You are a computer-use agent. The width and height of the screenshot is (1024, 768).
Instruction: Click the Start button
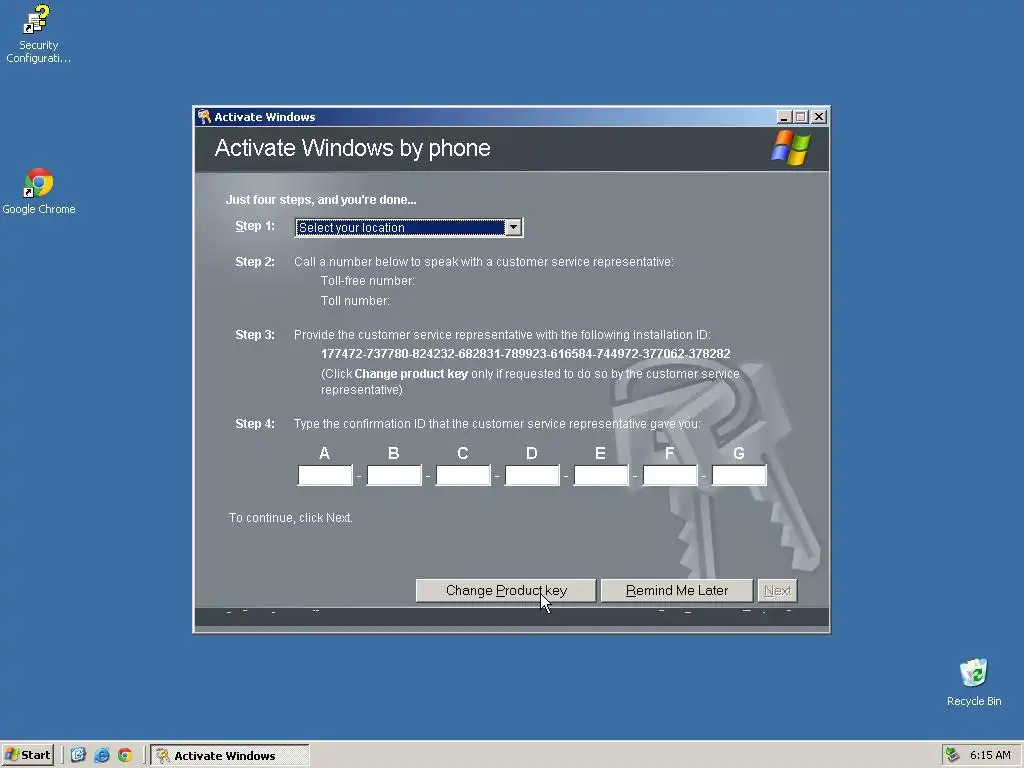click(27, 755)
